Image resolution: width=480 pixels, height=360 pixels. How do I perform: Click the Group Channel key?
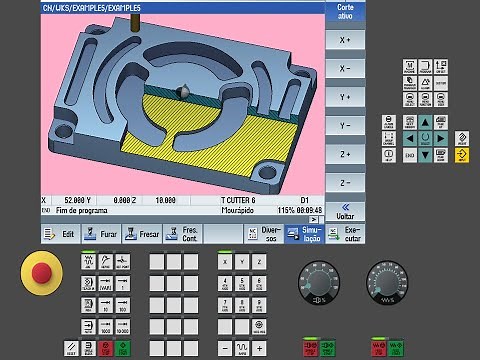[389, 139]
